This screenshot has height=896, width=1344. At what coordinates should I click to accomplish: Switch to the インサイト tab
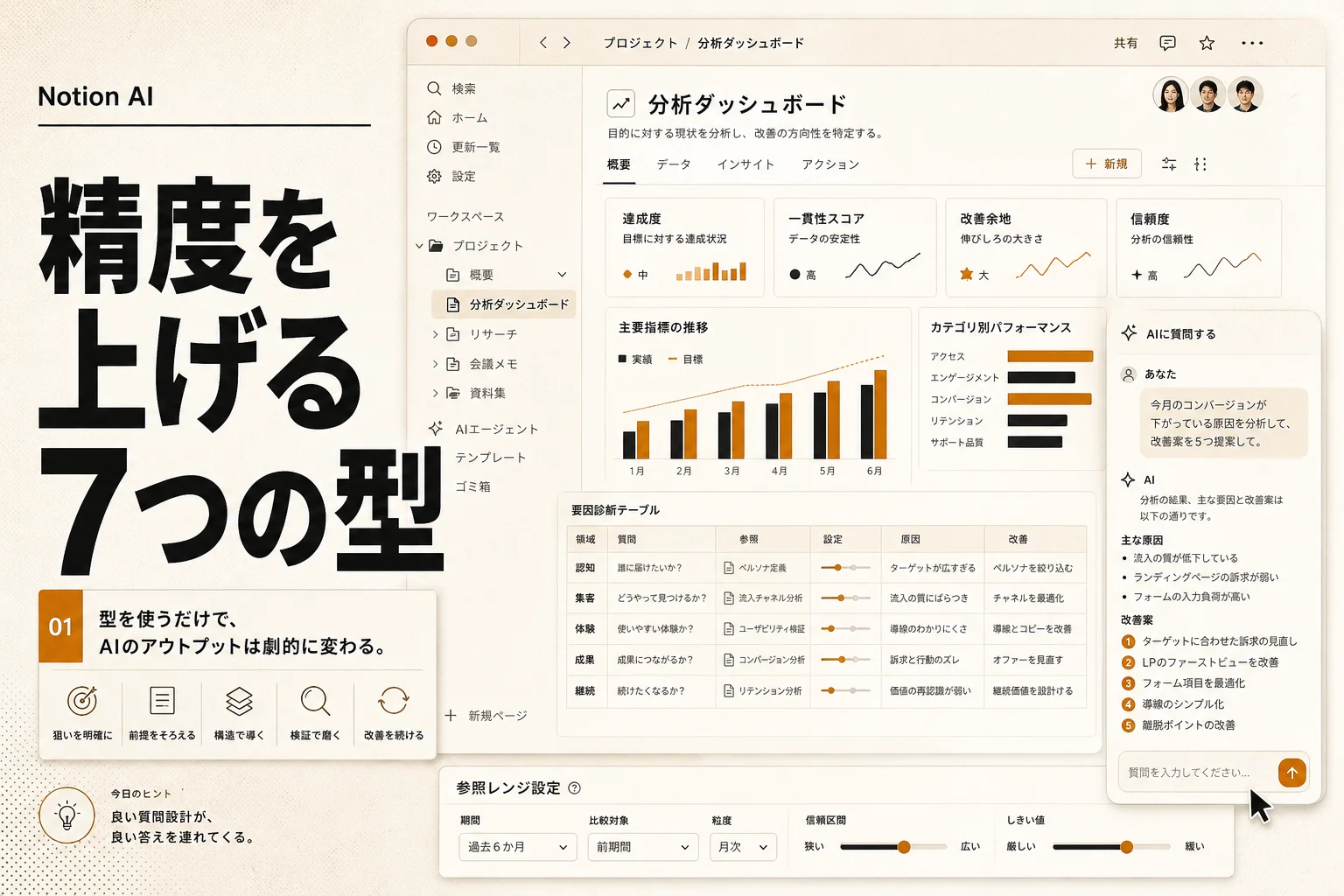tap(745, 164)
